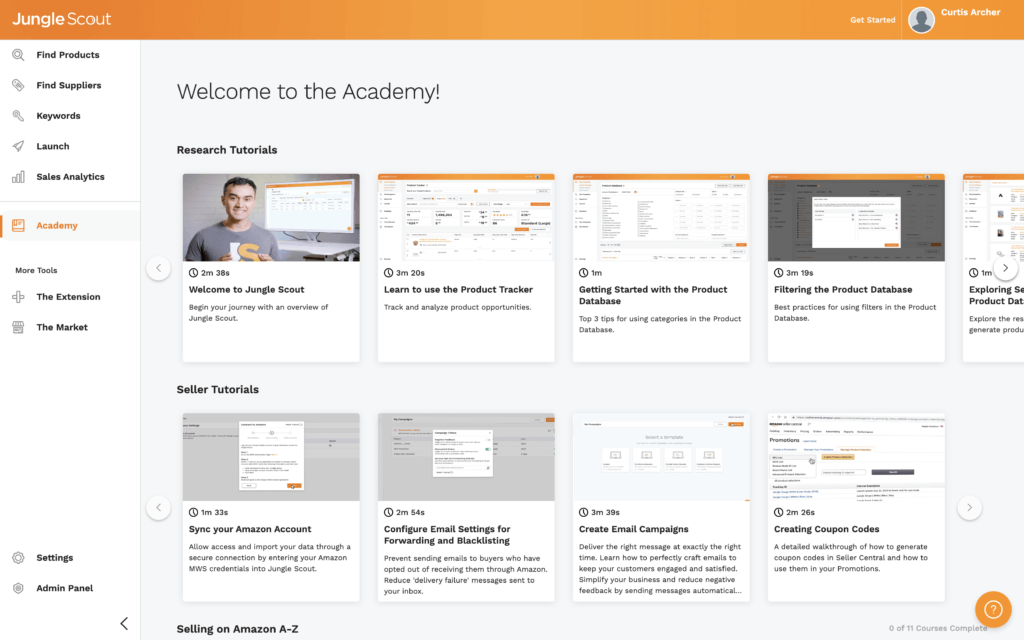Show more Seller Tutorials with the right arrow
This screenshot has height=640, width=1024.
(x=968, y=507)
